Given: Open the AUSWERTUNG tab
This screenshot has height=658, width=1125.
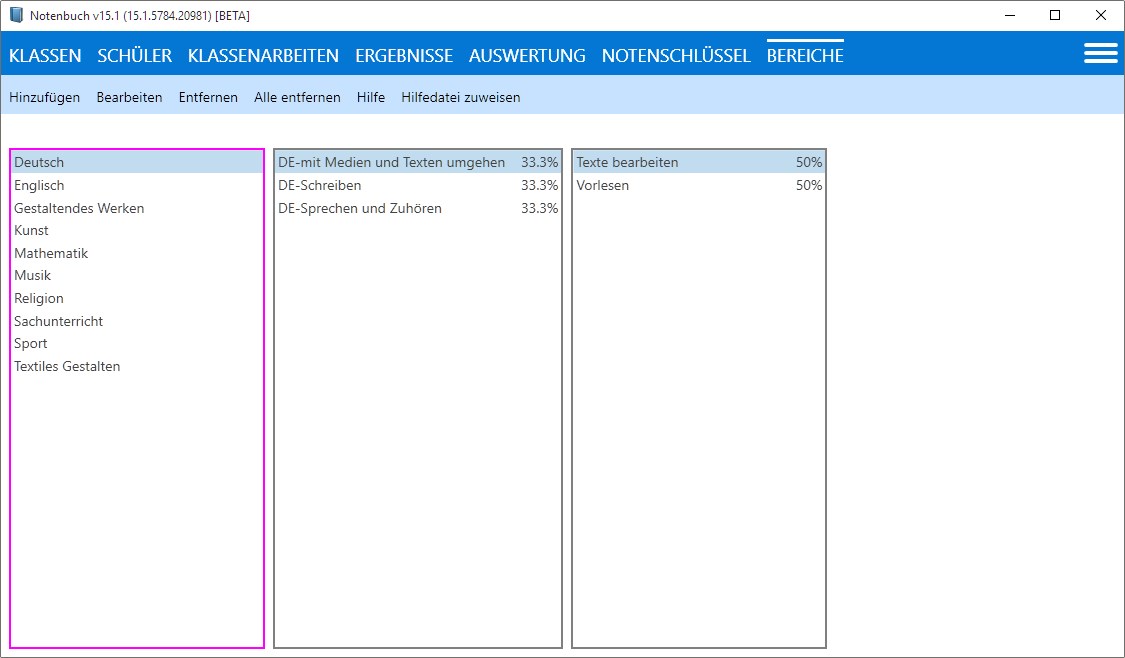Looking at the screenshot, I should click(527, 56).
